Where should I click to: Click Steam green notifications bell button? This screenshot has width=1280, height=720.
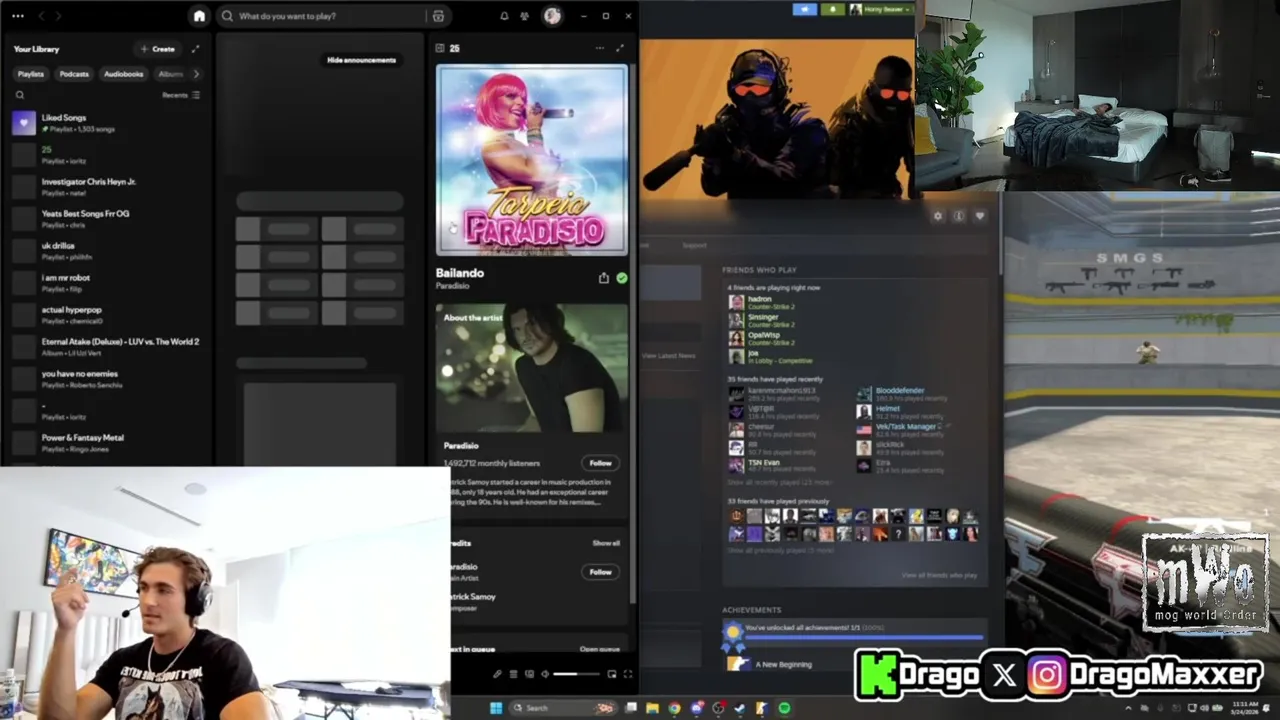(x=832, y=9)
